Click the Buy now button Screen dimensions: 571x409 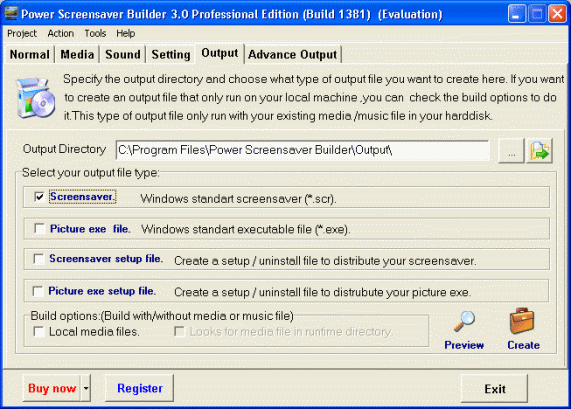(52, 388)
